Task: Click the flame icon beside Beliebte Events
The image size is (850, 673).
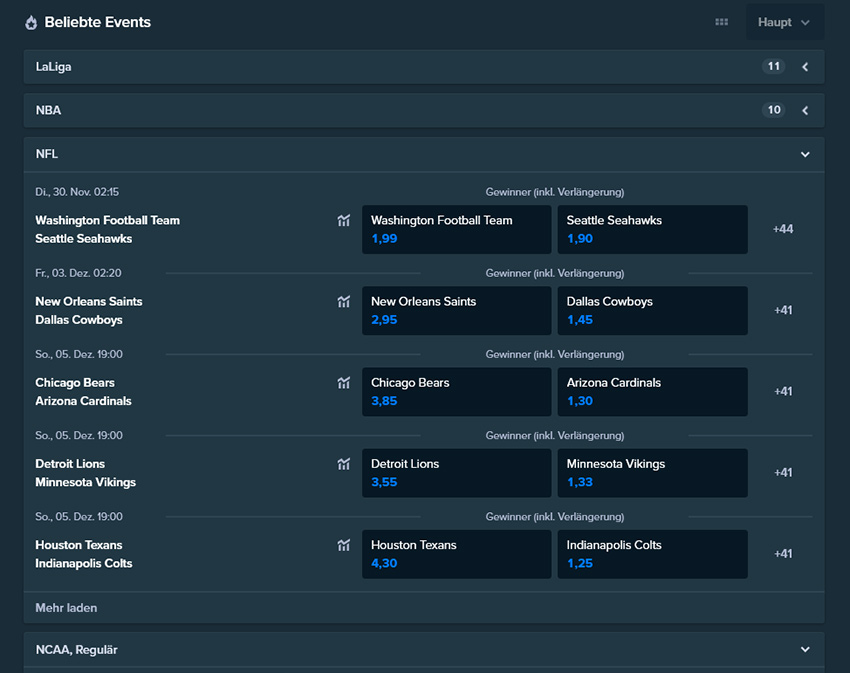Action: 31,23
